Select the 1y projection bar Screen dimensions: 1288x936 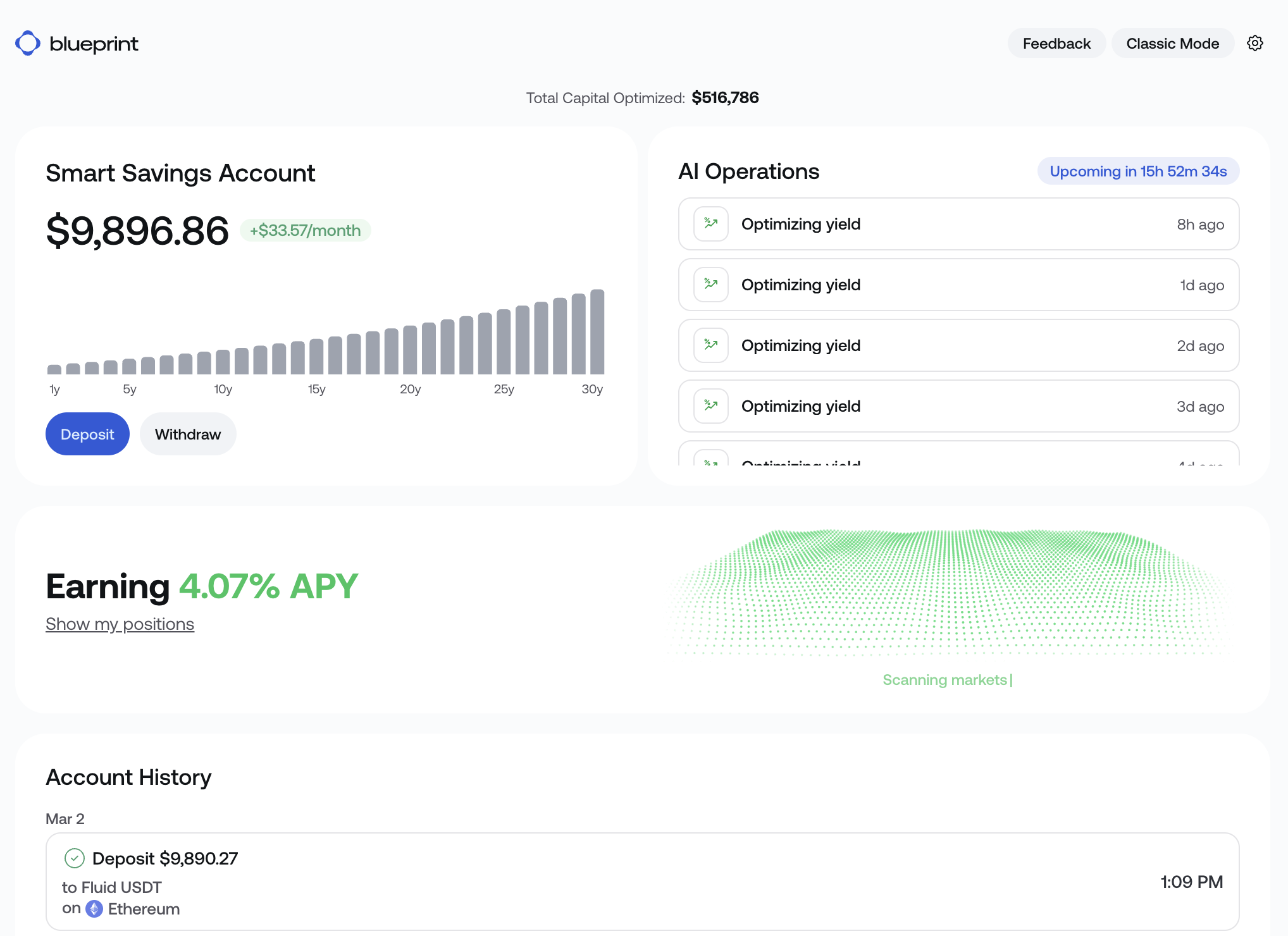click(x=54, y=369)
